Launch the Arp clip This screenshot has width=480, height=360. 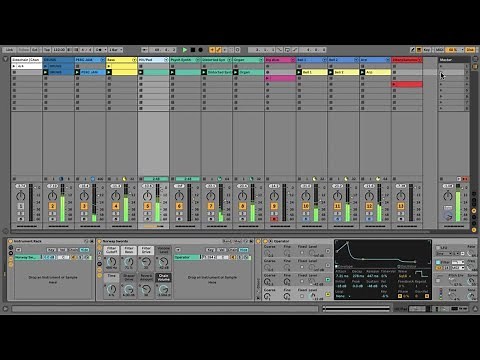(x=362, y=72)
